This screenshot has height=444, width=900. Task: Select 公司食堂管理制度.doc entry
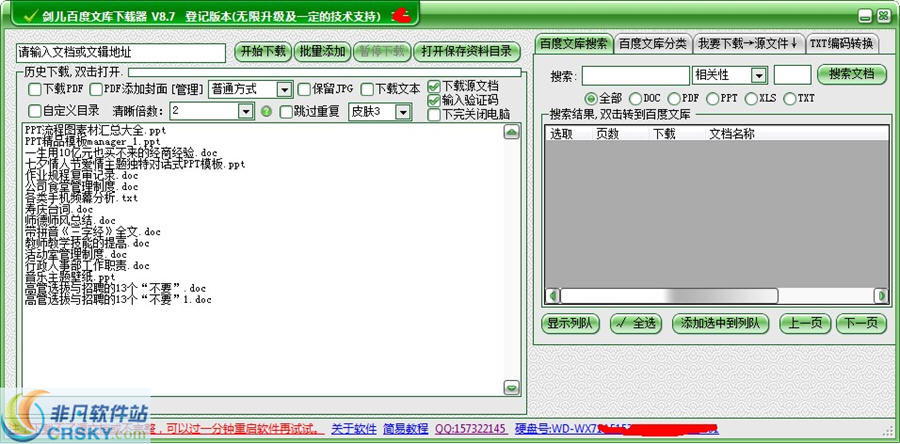pyautogui.click(x=82, y=186)
